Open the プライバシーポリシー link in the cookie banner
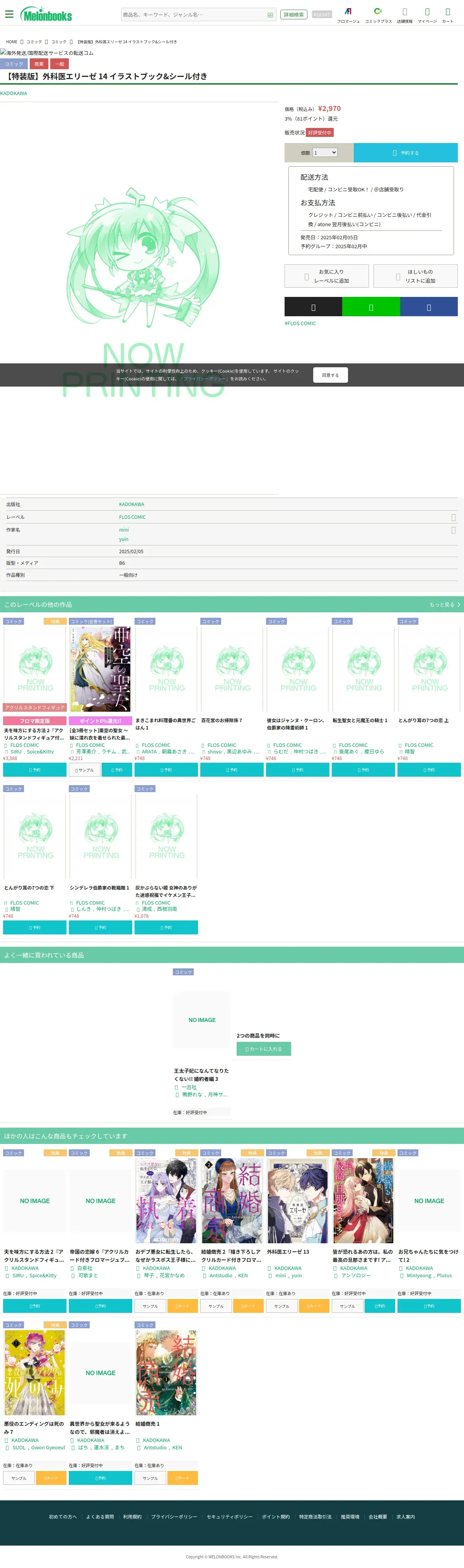 point(204,378)
